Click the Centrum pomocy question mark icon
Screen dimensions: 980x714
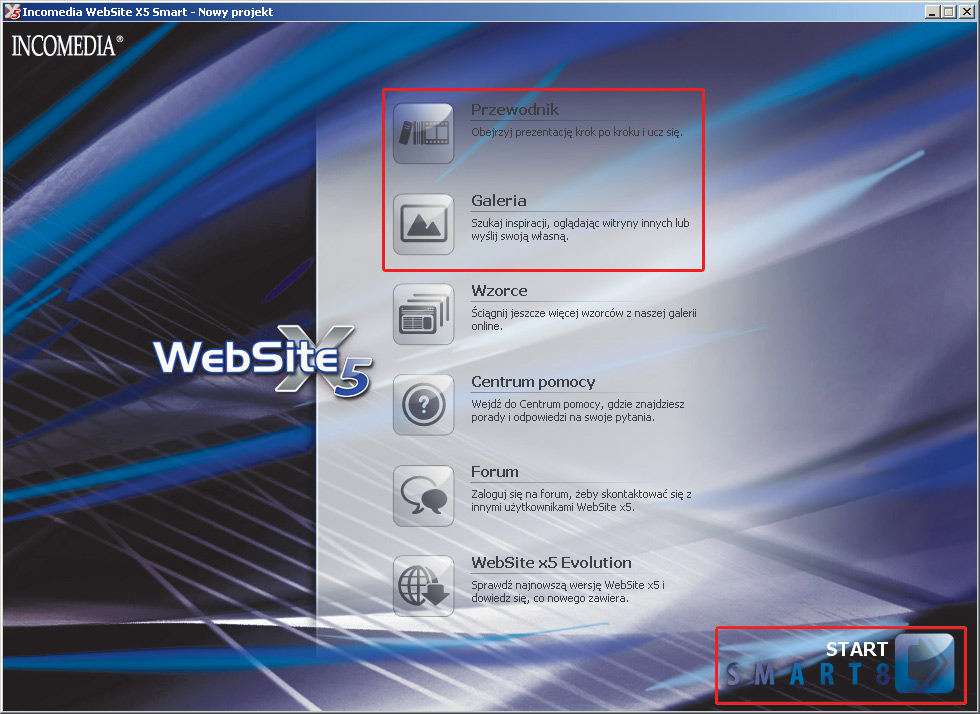click(423, 405)
